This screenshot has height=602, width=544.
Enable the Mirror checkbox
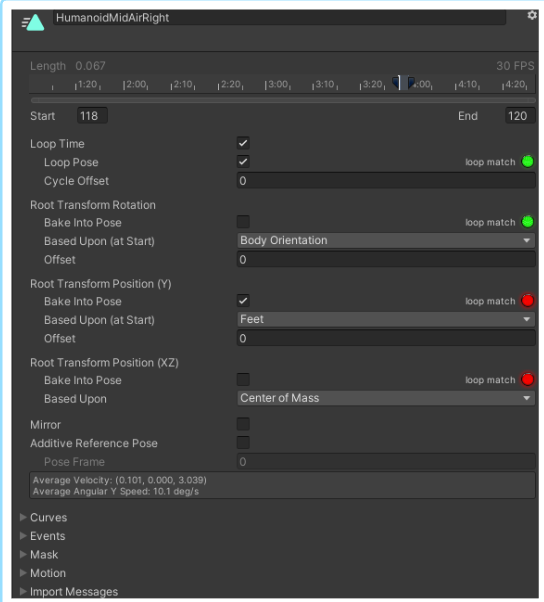click(x=243, y=424)
